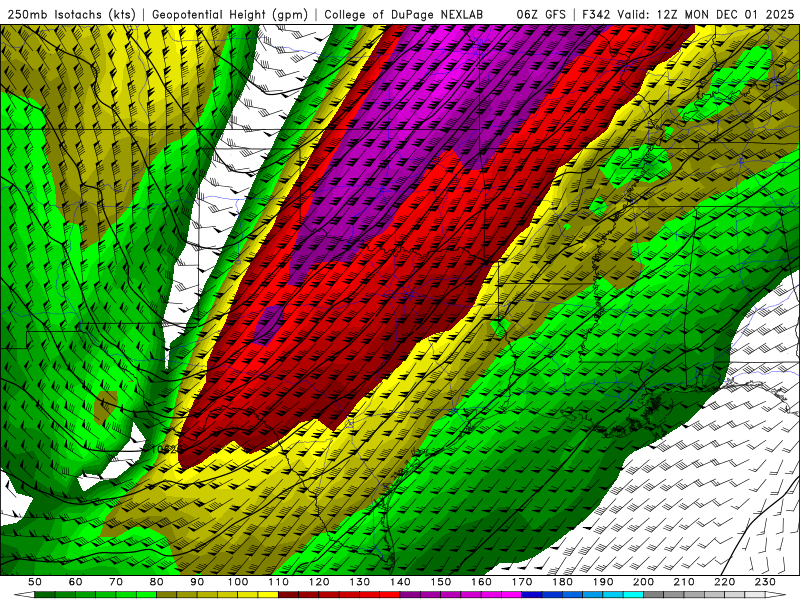This screenshot has height=600, width=800.
Task: Click the '250mb Isotachs (kts)' title text
Action: pyautogui.click(x=72, y=15)
